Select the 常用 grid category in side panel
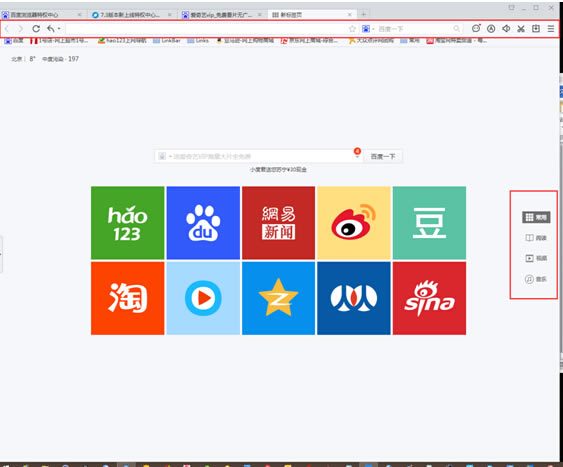This screenshot has width=563, height=467. [x=536, y=217]
